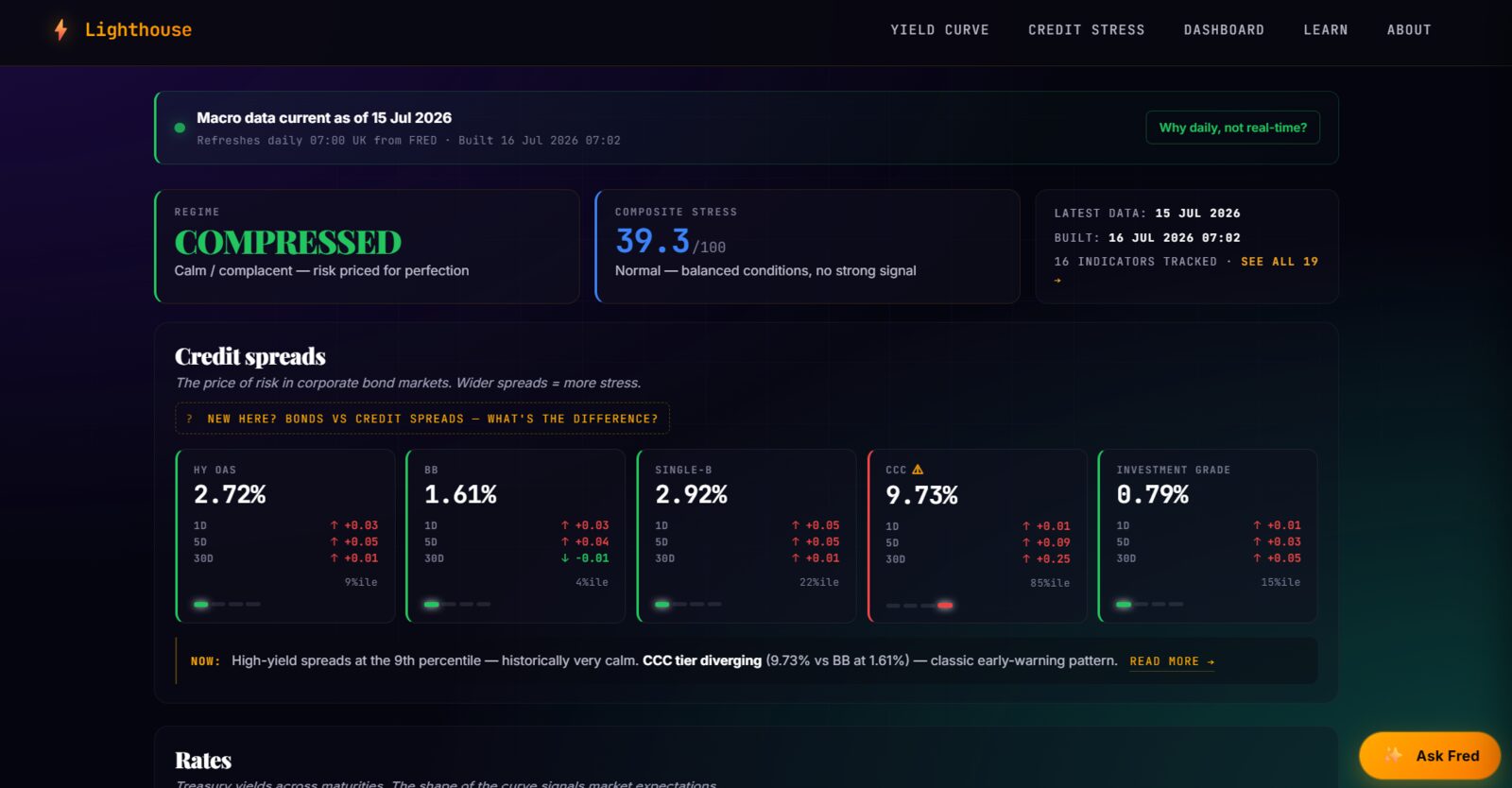Screen dimensions: 1512x788
Task: Click the Single-B 2.92% value
Action: (691, 494)
